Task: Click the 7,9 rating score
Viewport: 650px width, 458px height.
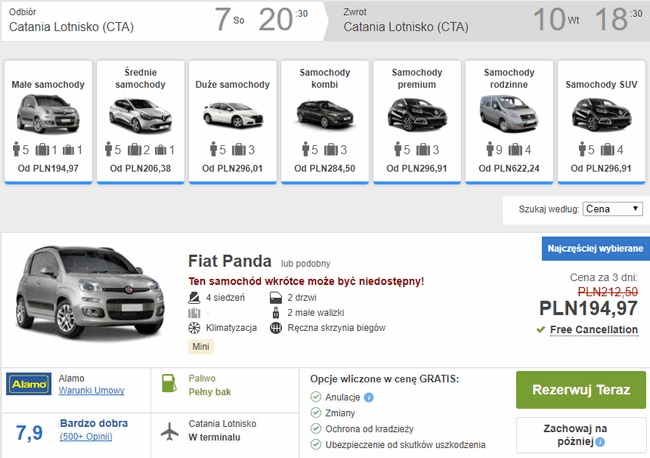Action: (29, 433)
